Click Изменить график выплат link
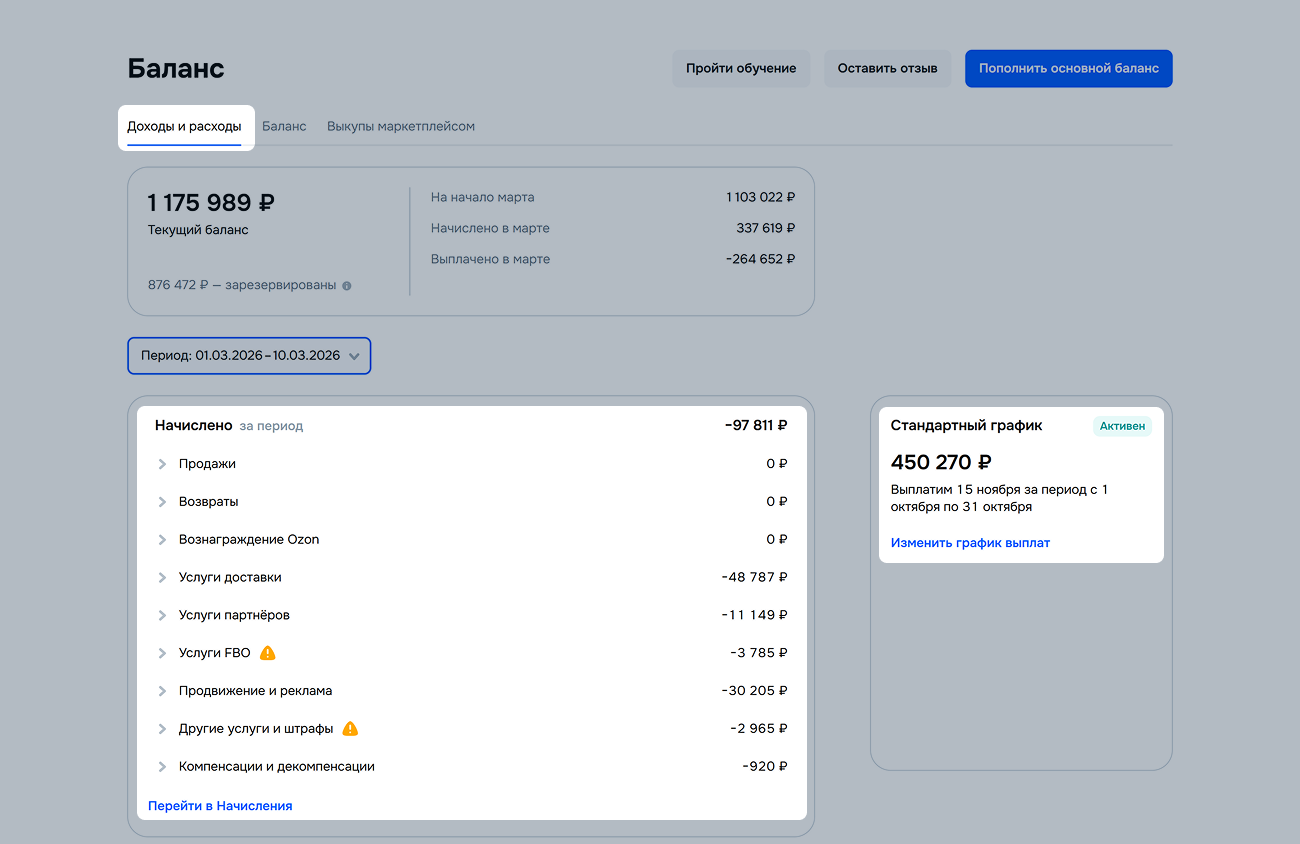 pyautogui.click(x=970, y=543)
